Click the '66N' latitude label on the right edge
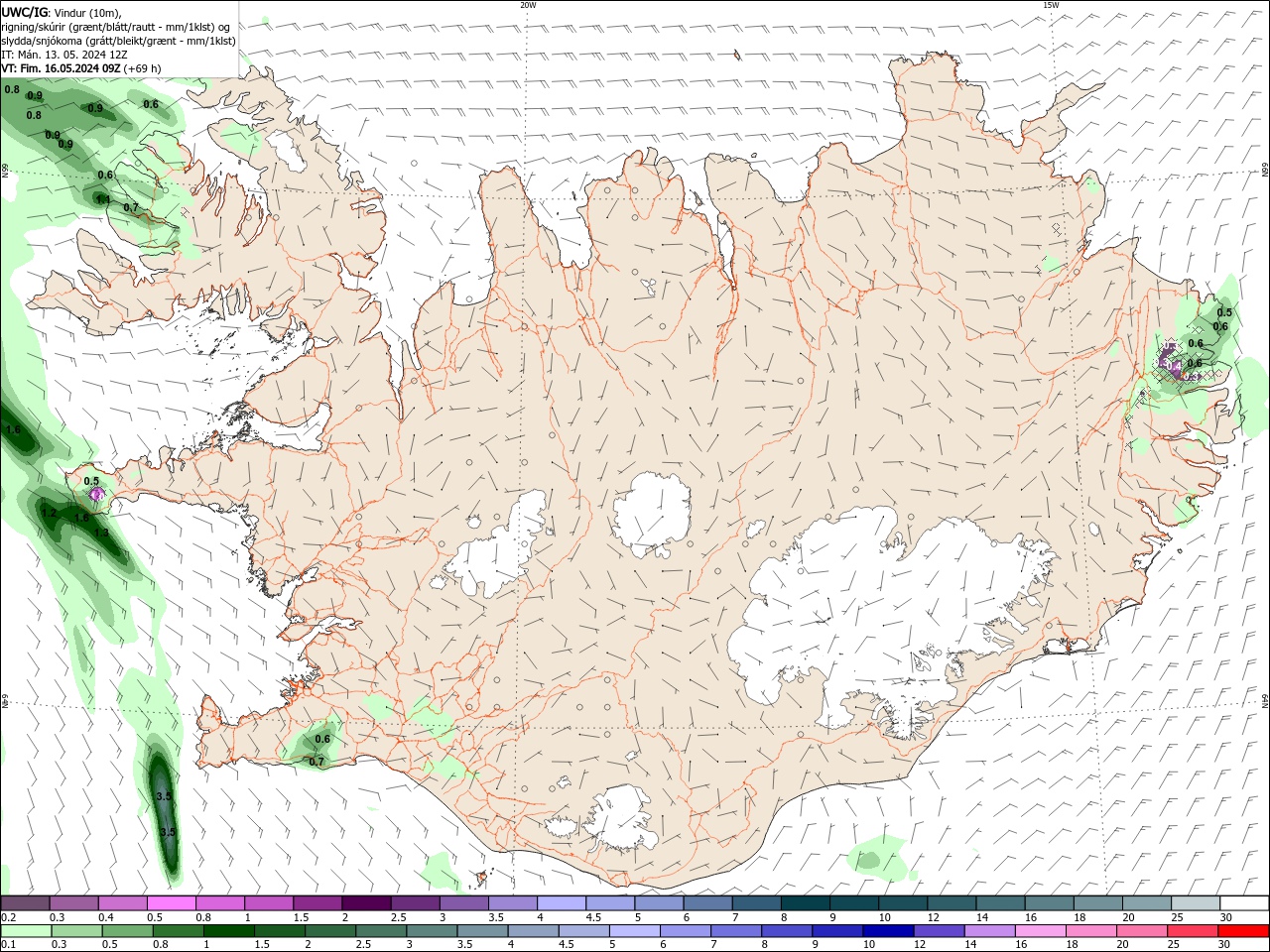The height and width of the screenshot is (952, 1270). coord(1265,169)
